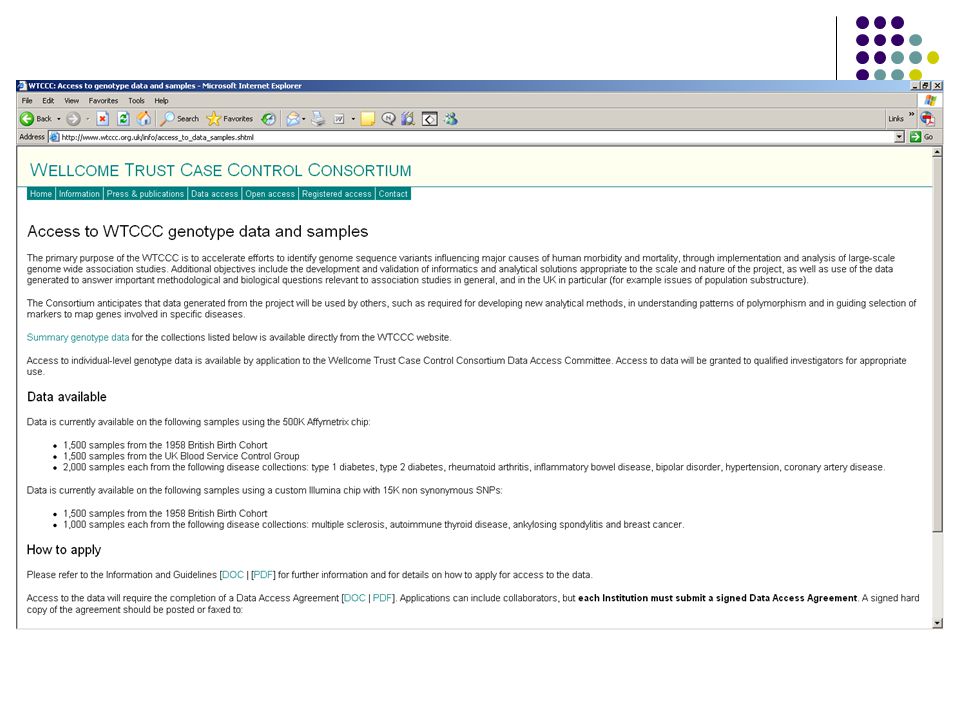Click the Links toolbar label
Viewport: 960px width, 720px height.
tap(896, 119)
